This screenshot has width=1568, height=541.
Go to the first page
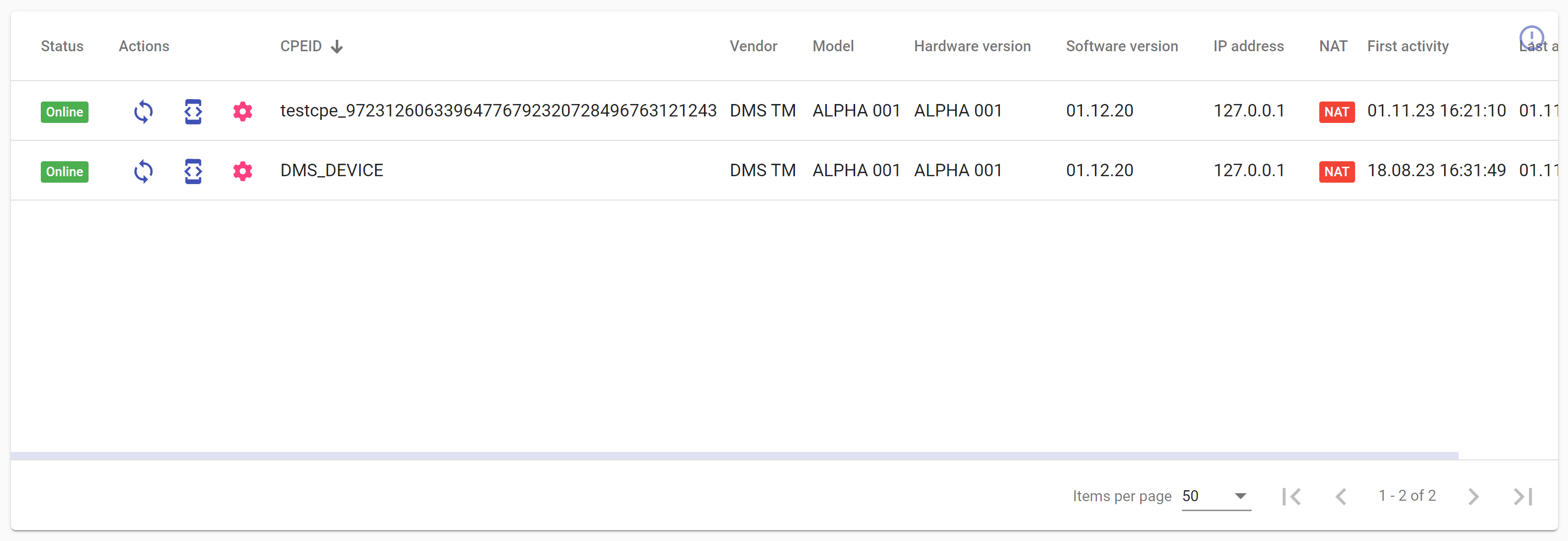pyautogui.click(x=1291, y=497)
